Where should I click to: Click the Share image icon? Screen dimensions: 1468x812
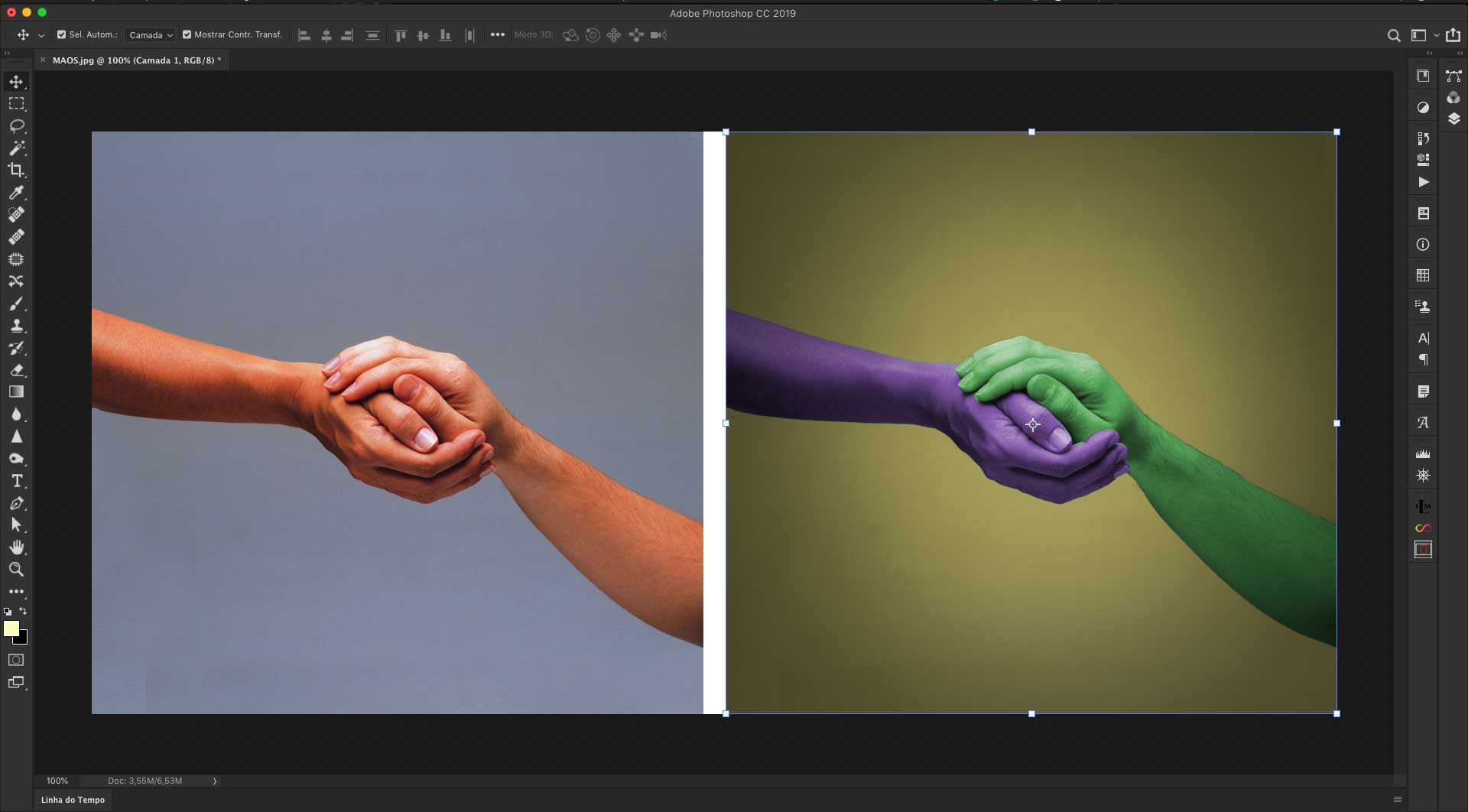(1453, 34)
